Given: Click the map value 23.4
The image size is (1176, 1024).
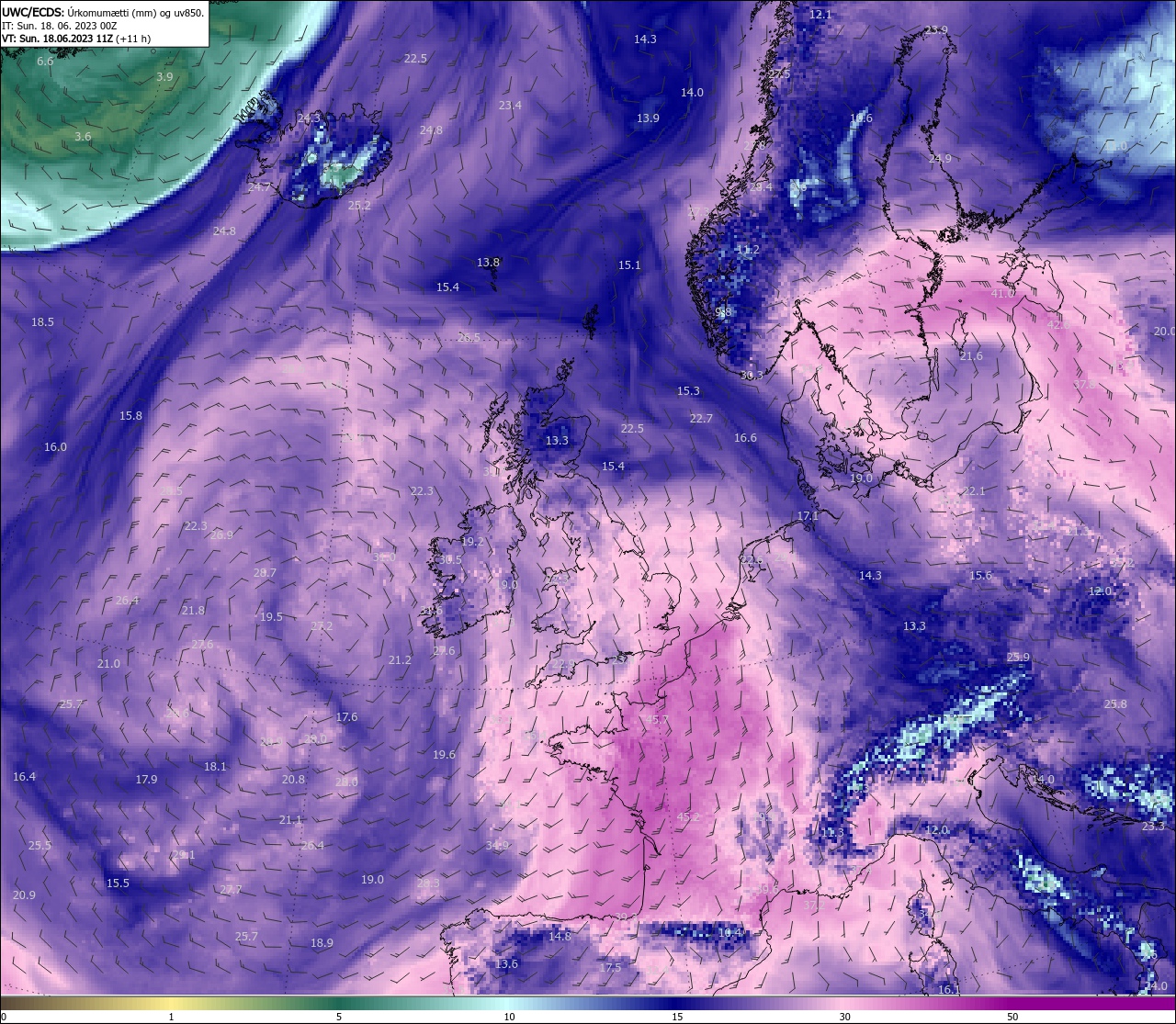Looking at the screenshot, I should 510,106.
